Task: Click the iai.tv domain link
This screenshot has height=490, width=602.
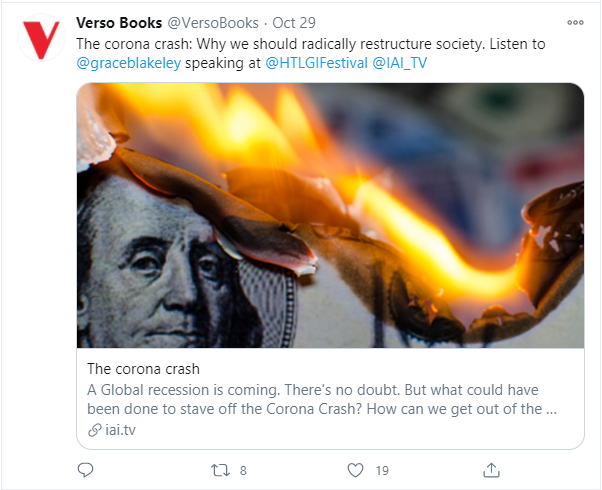Action: [x=120, y=430]
